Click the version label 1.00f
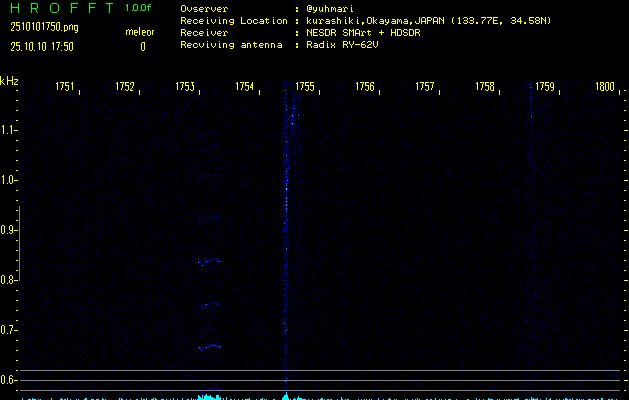This screenshot has width=629, height=400. [138, 8]
